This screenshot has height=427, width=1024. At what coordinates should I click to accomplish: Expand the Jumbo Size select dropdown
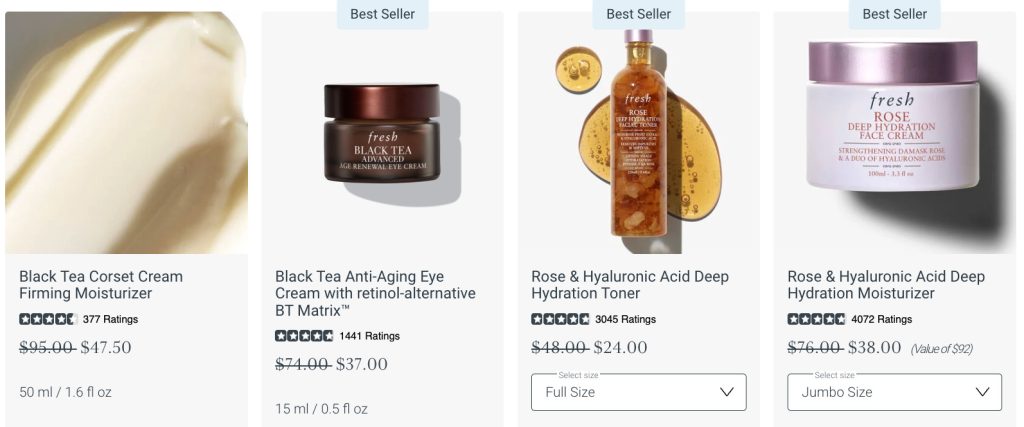point(895,392)
